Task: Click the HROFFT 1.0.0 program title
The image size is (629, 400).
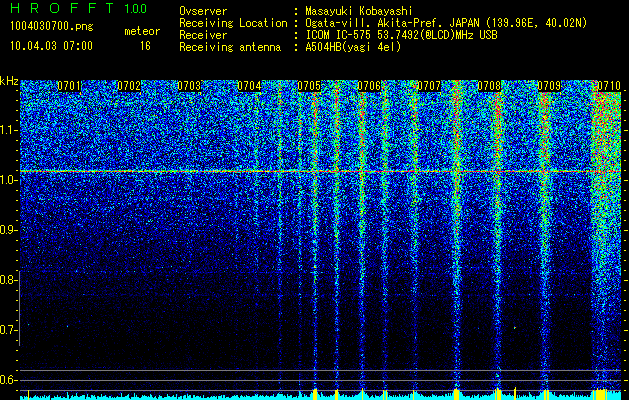Action: click(78, 8)
